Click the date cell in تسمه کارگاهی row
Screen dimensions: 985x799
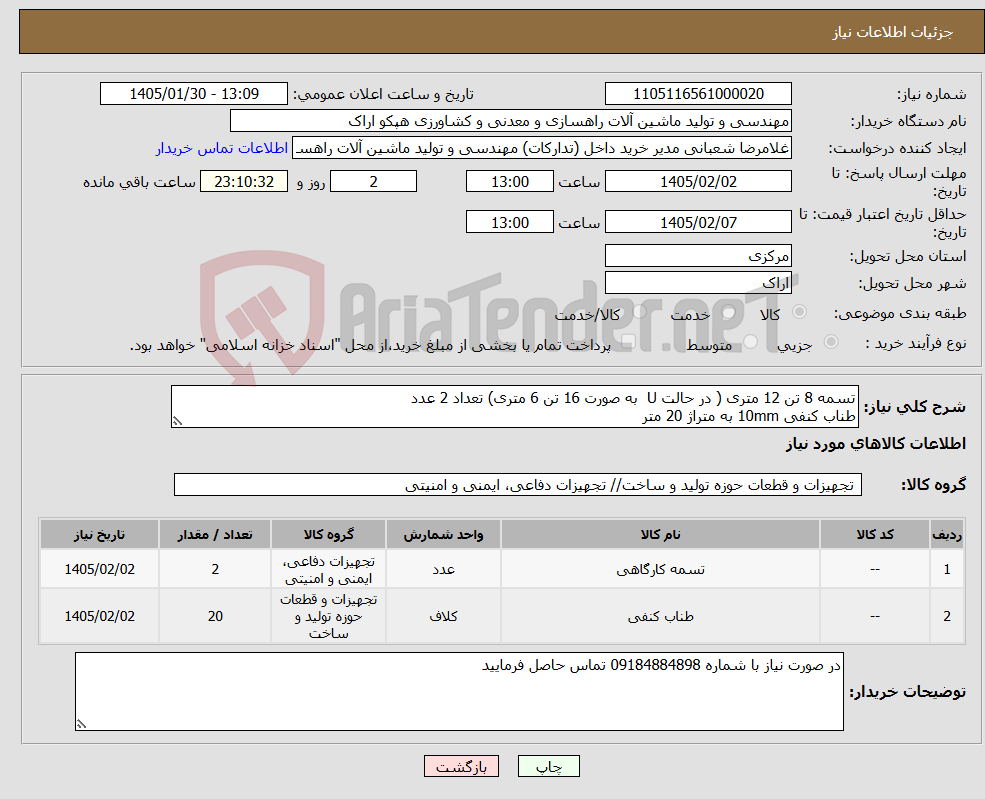pyautogui.click(x=99, y=569)
